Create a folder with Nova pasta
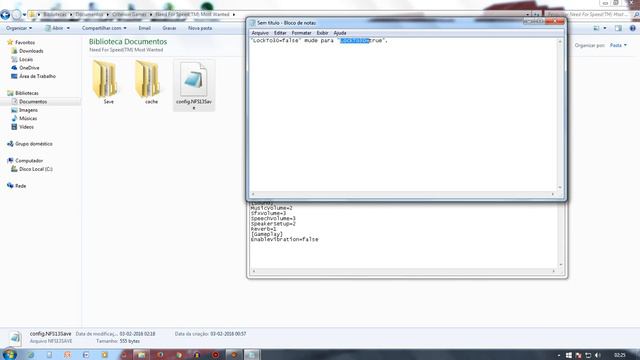The image size is (640, 360). pos(200,28)
